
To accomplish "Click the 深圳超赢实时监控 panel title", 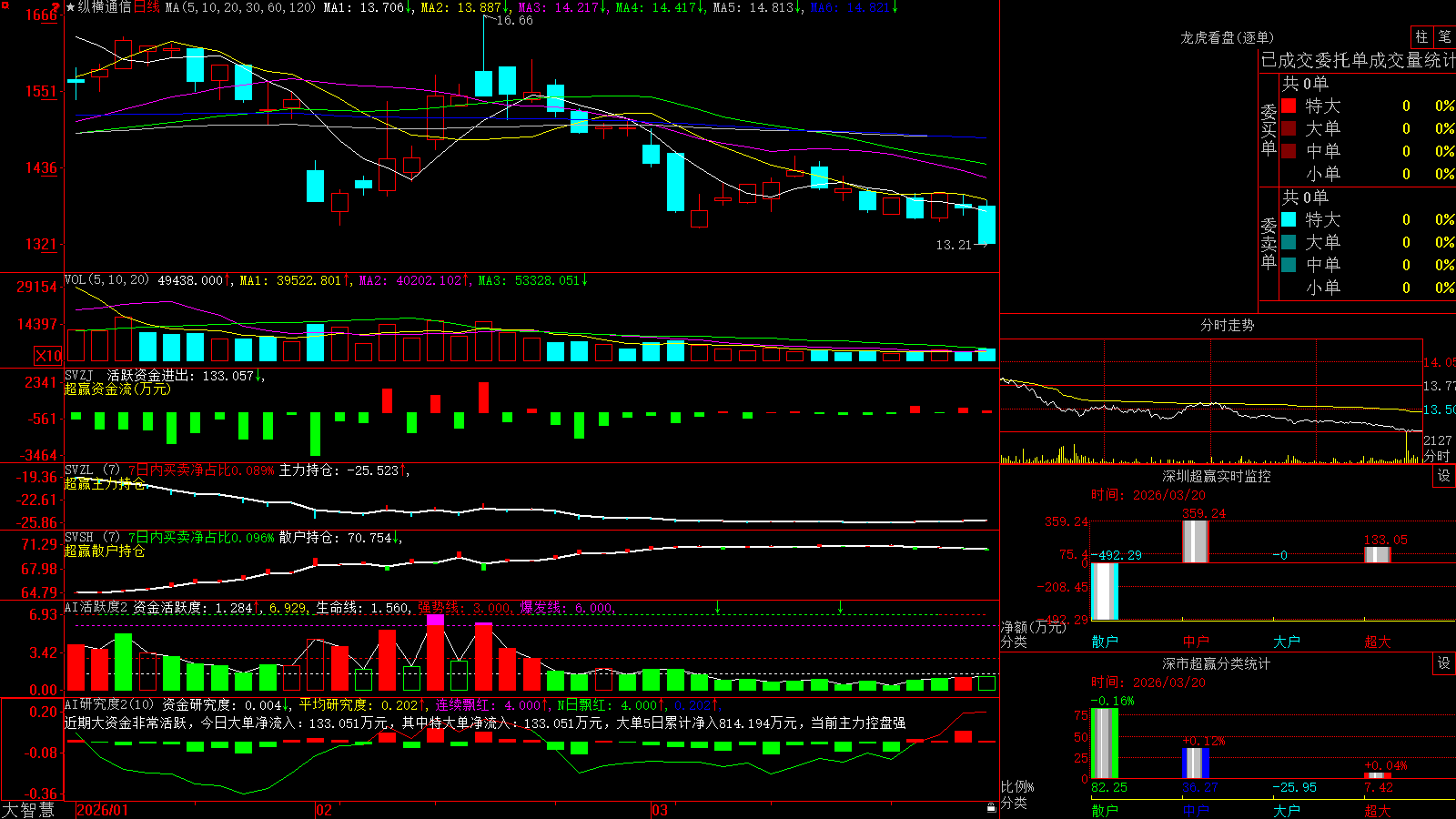I will (1217, 476).
